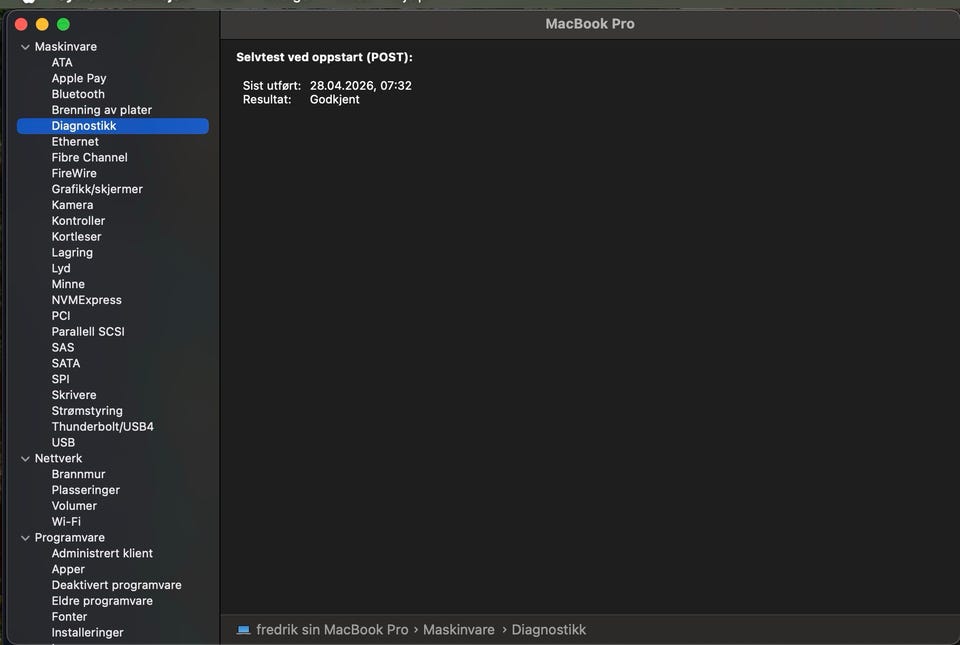Select Fibre Channel in sidebar
Image resolution: width=960 pixels, height=645 pixels.
click(89, 158)
